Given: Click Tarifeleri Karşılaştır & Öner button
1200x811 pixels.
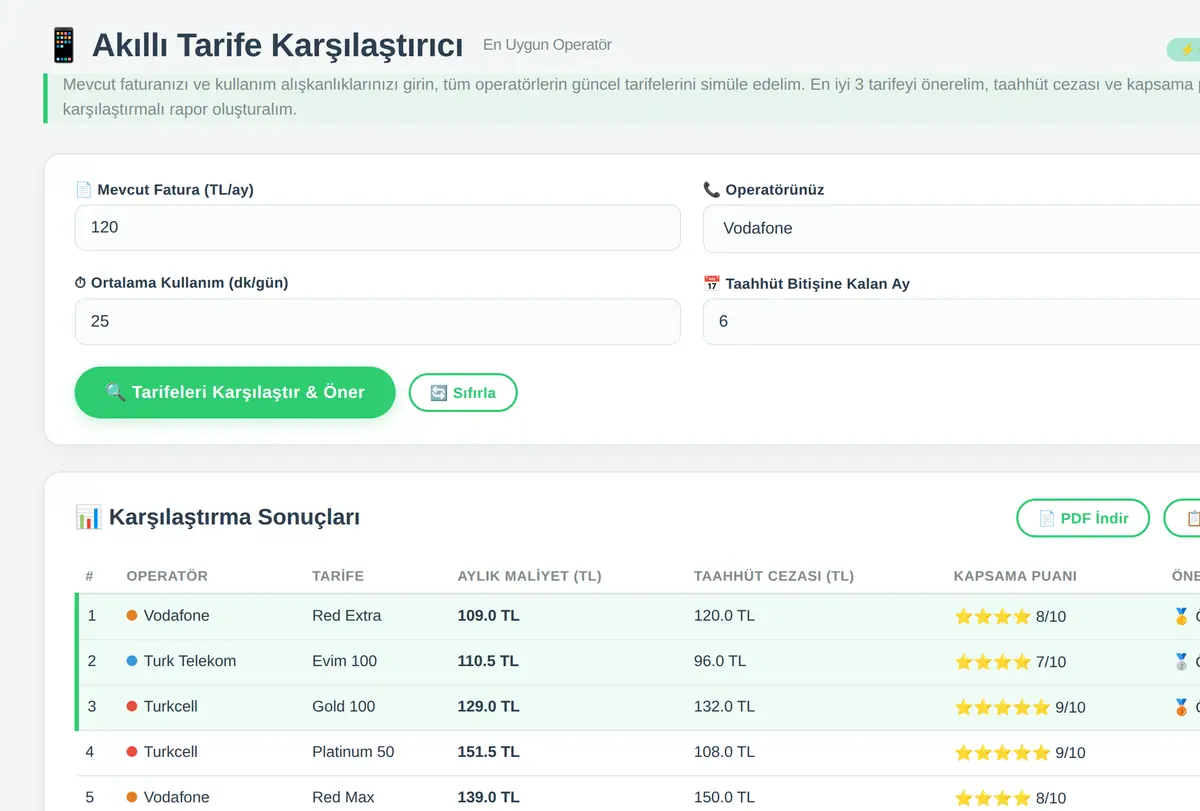Looking at the screenshot, I should click(x=235, y=392).
